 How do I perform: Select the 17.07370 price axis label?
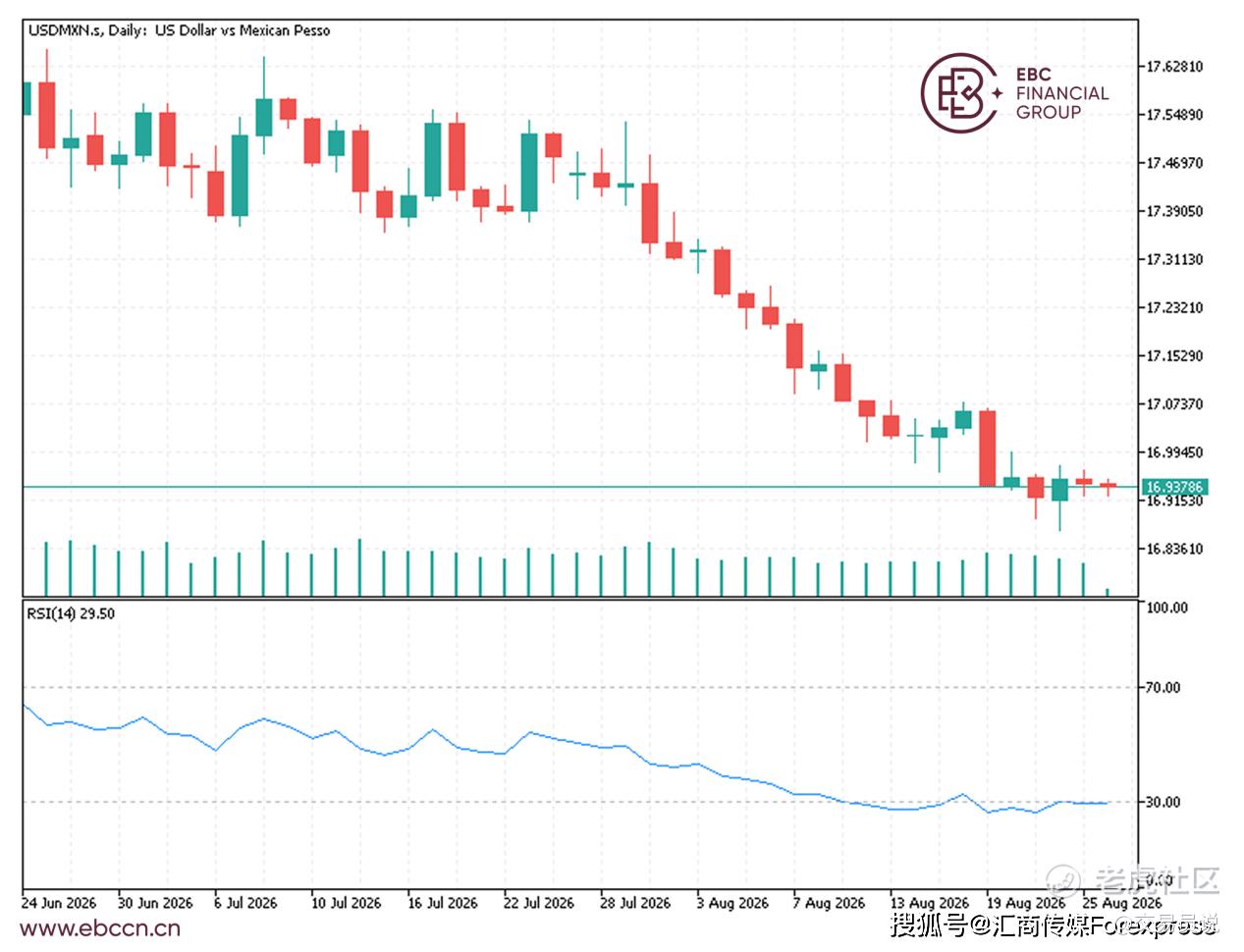1174,404
